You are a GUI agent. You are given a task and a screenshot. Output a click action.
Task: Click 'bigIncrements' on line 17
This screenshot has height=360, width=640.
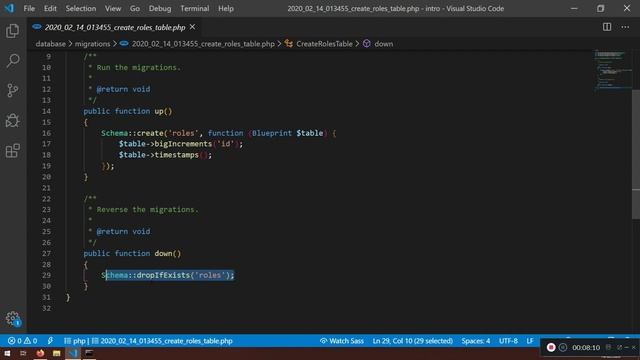pyautogui.click(x=183, y=144)
